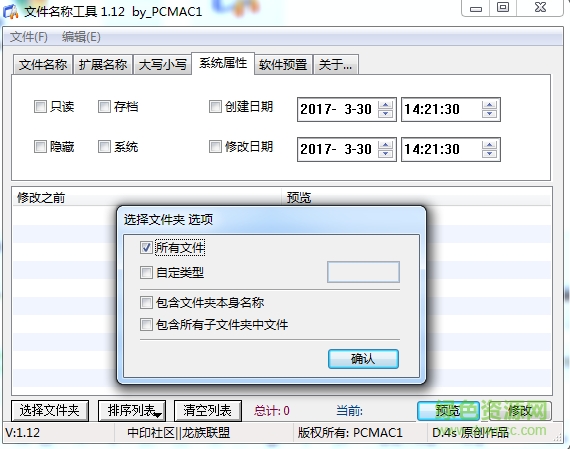570x449 pixels.
Task: Increase the 修改日期 time with up arrow
Action: click(x=489, y=145)
